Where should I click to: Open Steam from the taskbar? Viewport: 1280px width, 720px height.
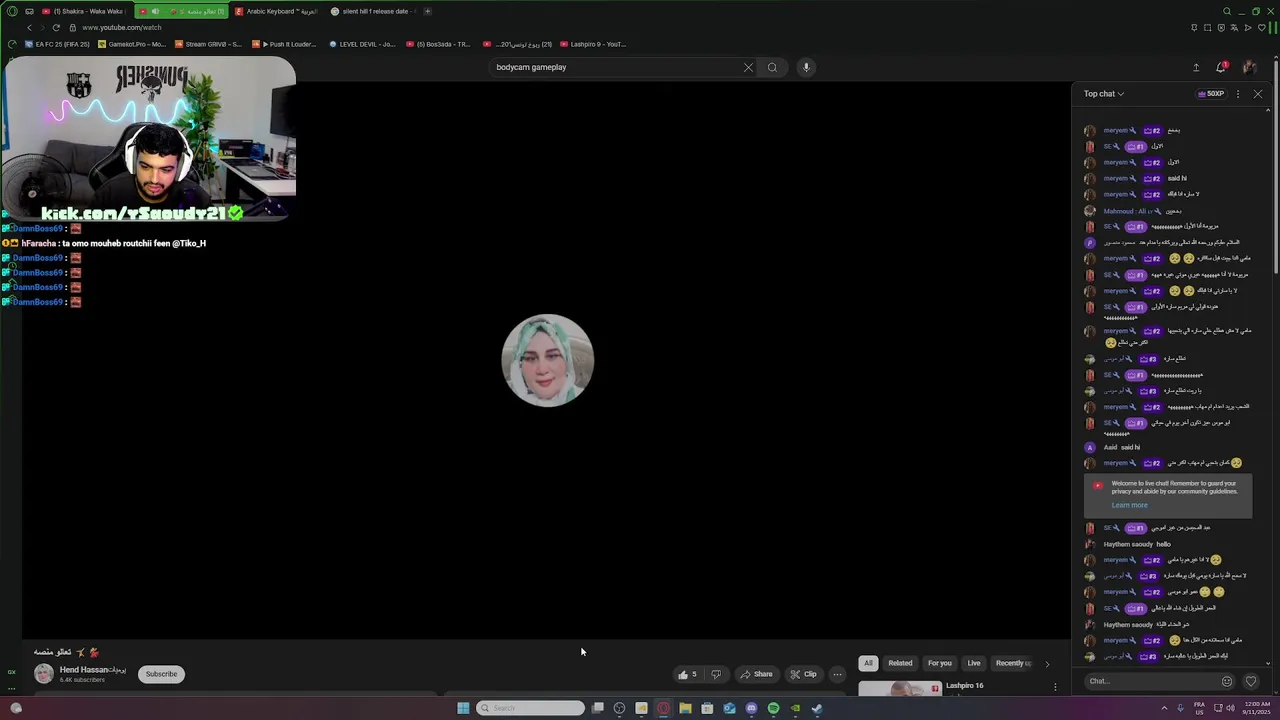click(x=817, y=708)
